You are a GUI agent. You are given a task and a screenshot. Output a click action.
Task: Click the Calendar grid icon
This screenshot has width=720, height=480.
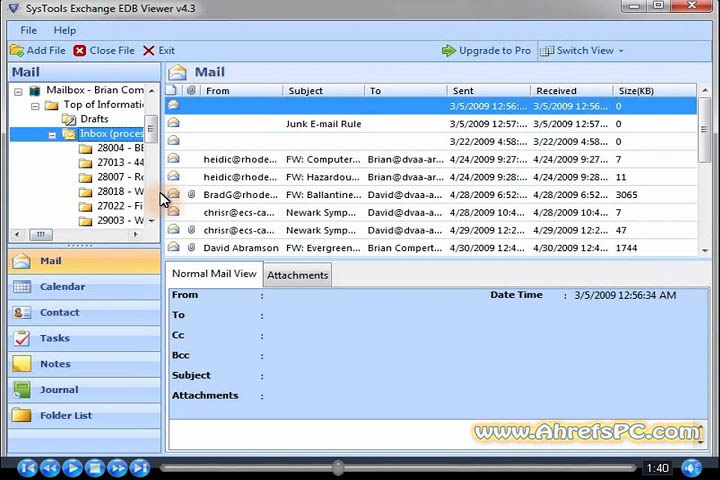(22, 287)
